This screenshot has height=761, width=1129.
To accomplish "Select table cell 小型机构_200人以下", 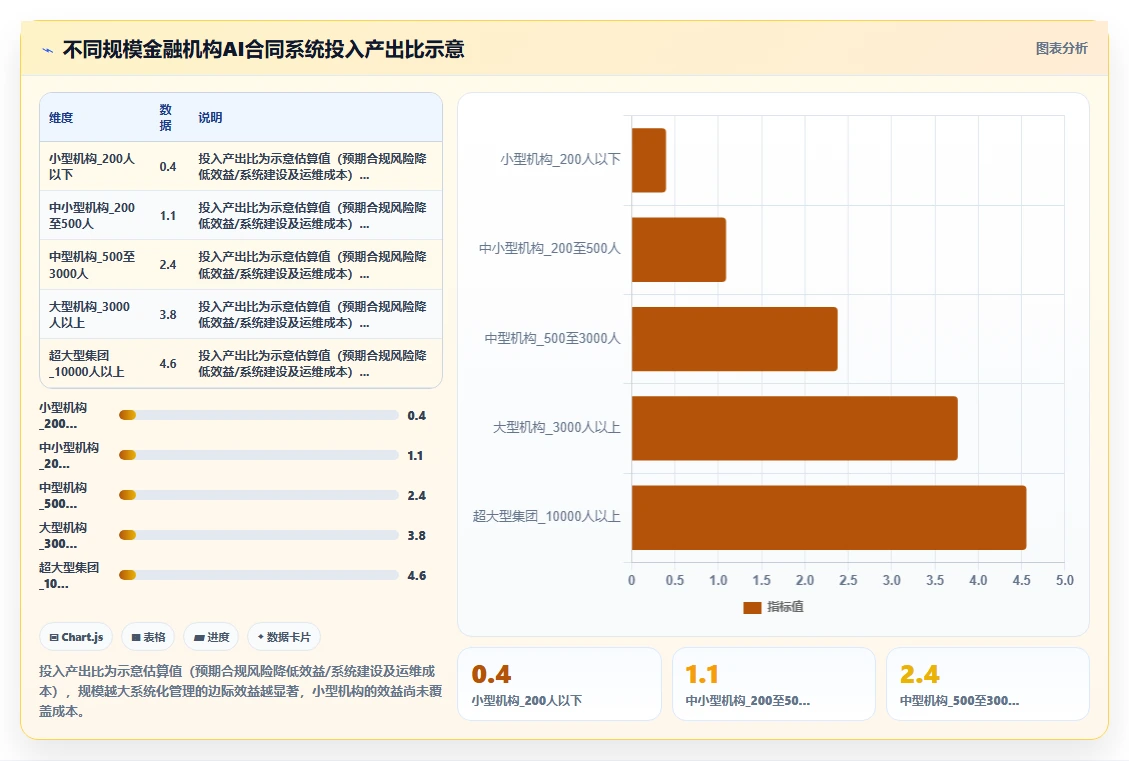I will 92,166.
